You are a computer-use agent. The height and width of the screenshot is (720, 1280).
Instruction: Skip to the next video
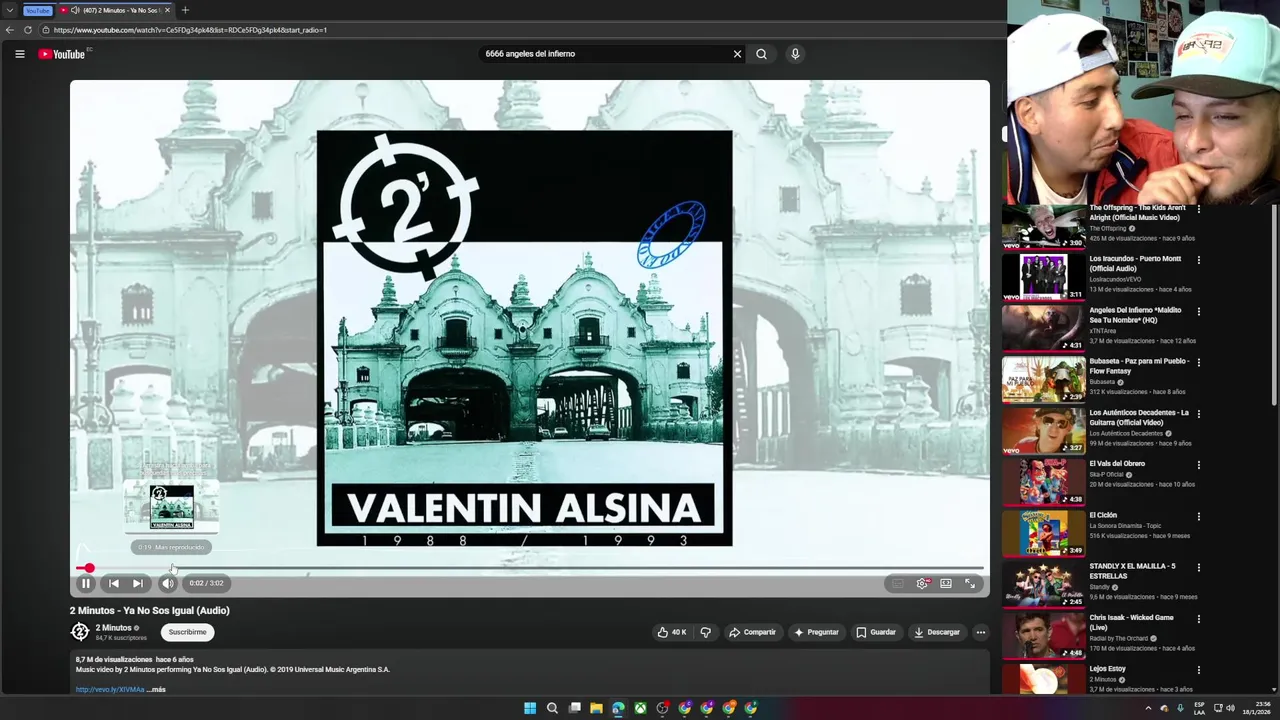click(138, 583)
